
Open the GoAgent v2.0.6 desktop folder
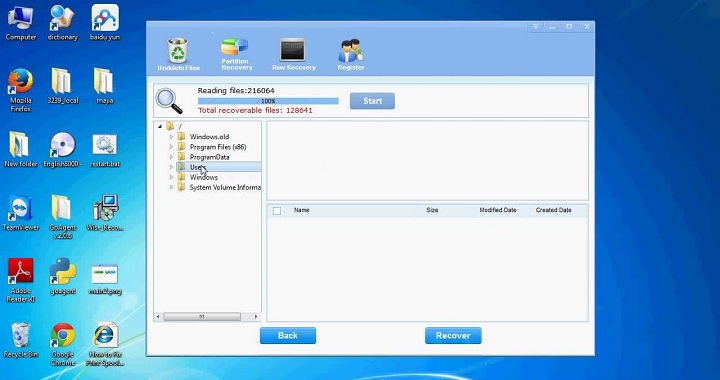(62, 217)
